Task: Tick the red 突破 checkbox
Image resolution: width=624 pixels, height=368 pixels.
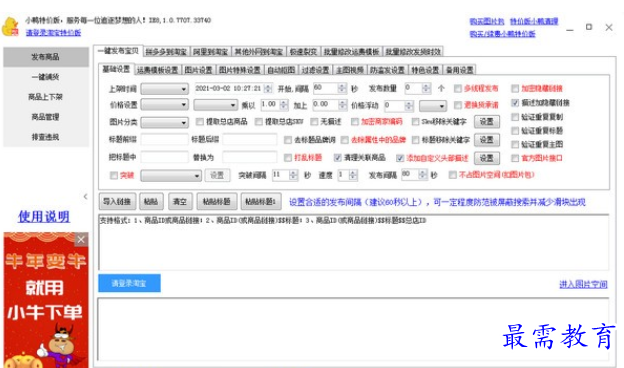Action: point(114,175)
